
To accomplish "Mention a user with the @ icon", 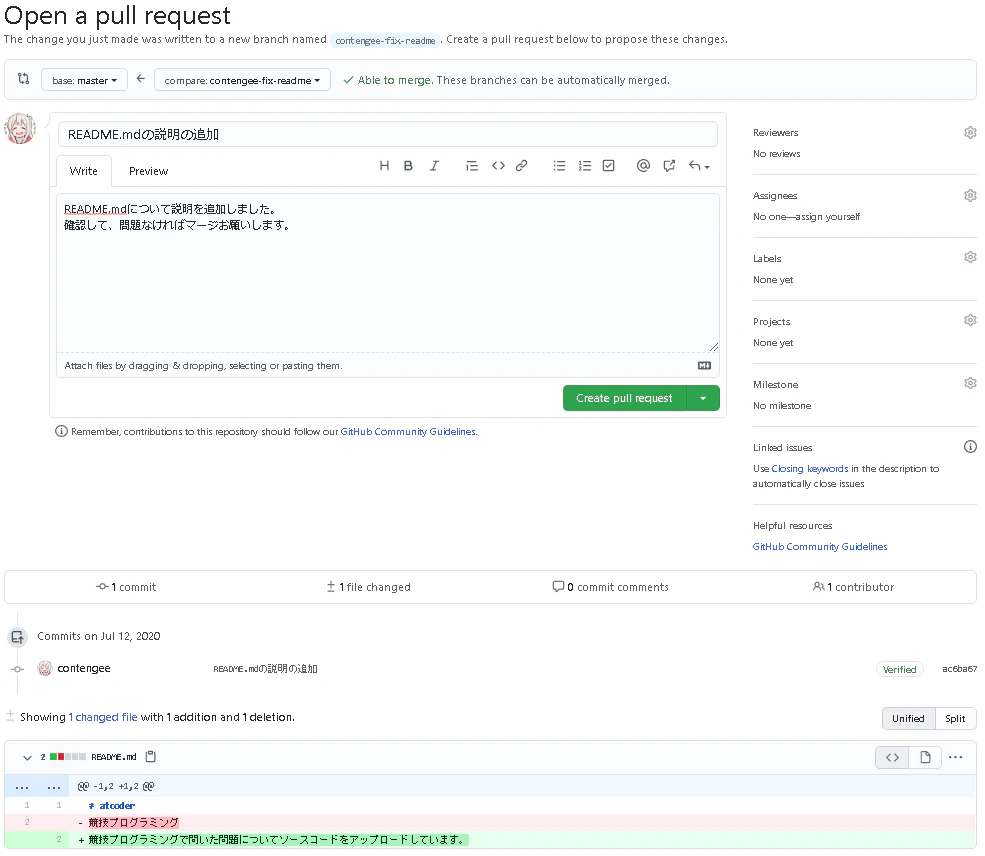I will pyautogui.click(x=643, y=166).
